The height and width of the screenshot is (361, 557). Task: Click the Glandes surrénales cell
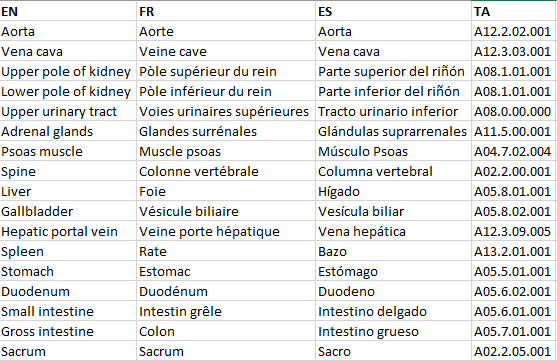tap(226, 131)
